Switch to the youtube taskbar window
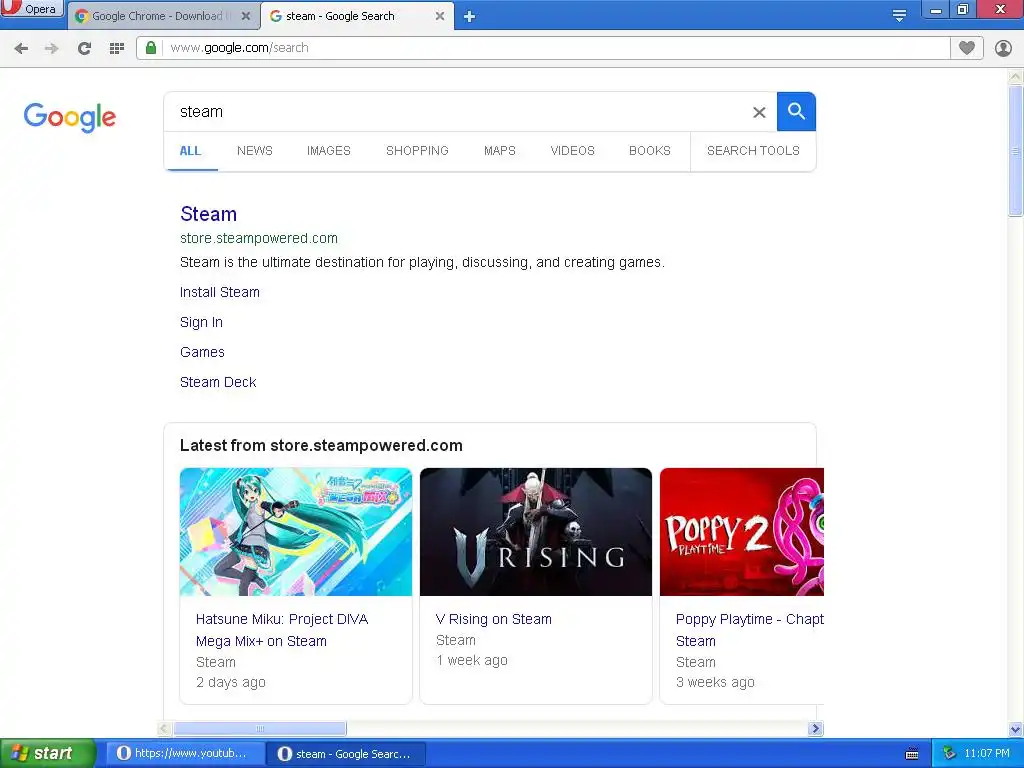1024x768 pixels. [x=183, y=753]
